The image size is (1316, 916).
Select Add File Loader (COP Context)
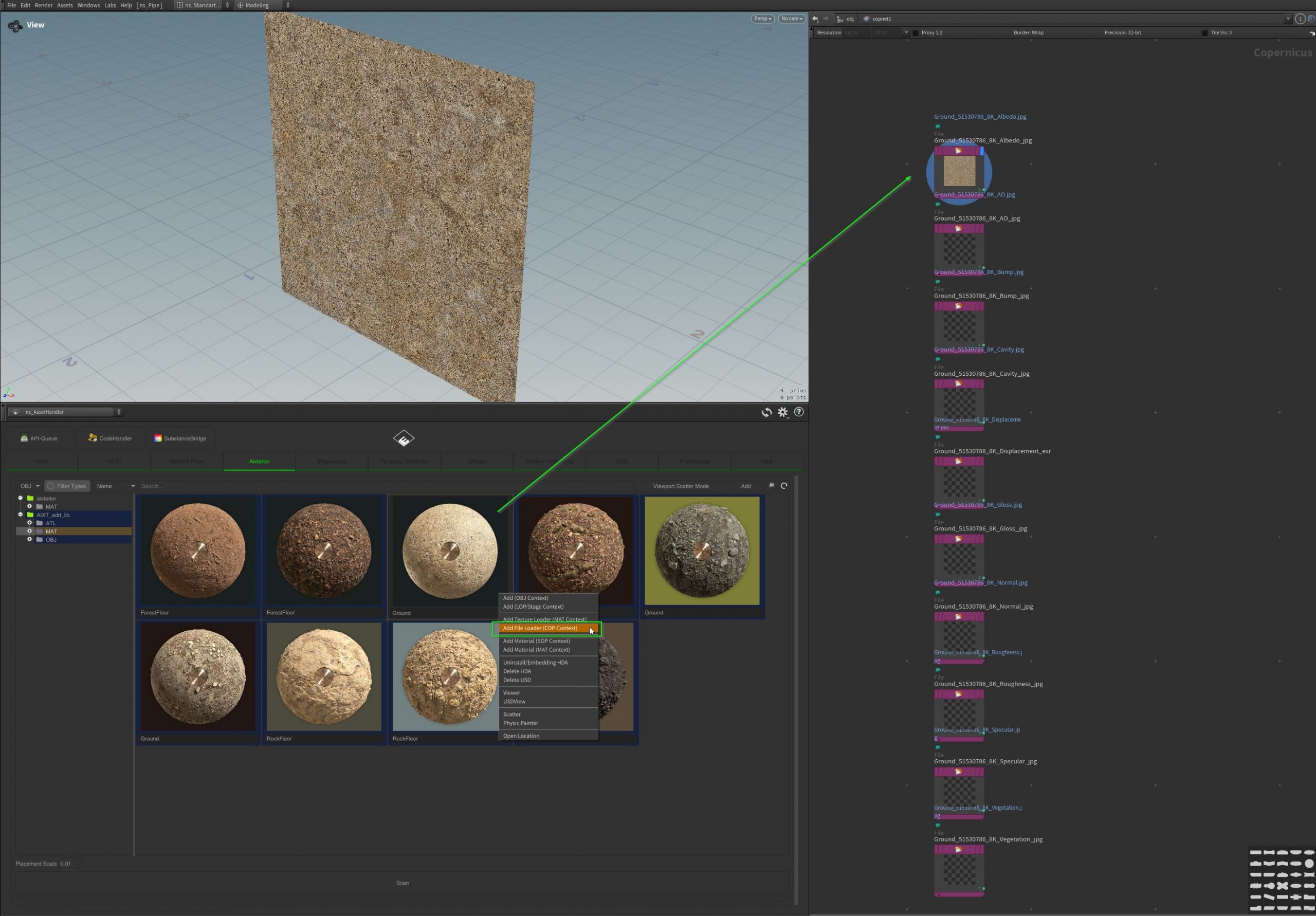point(540,628)
